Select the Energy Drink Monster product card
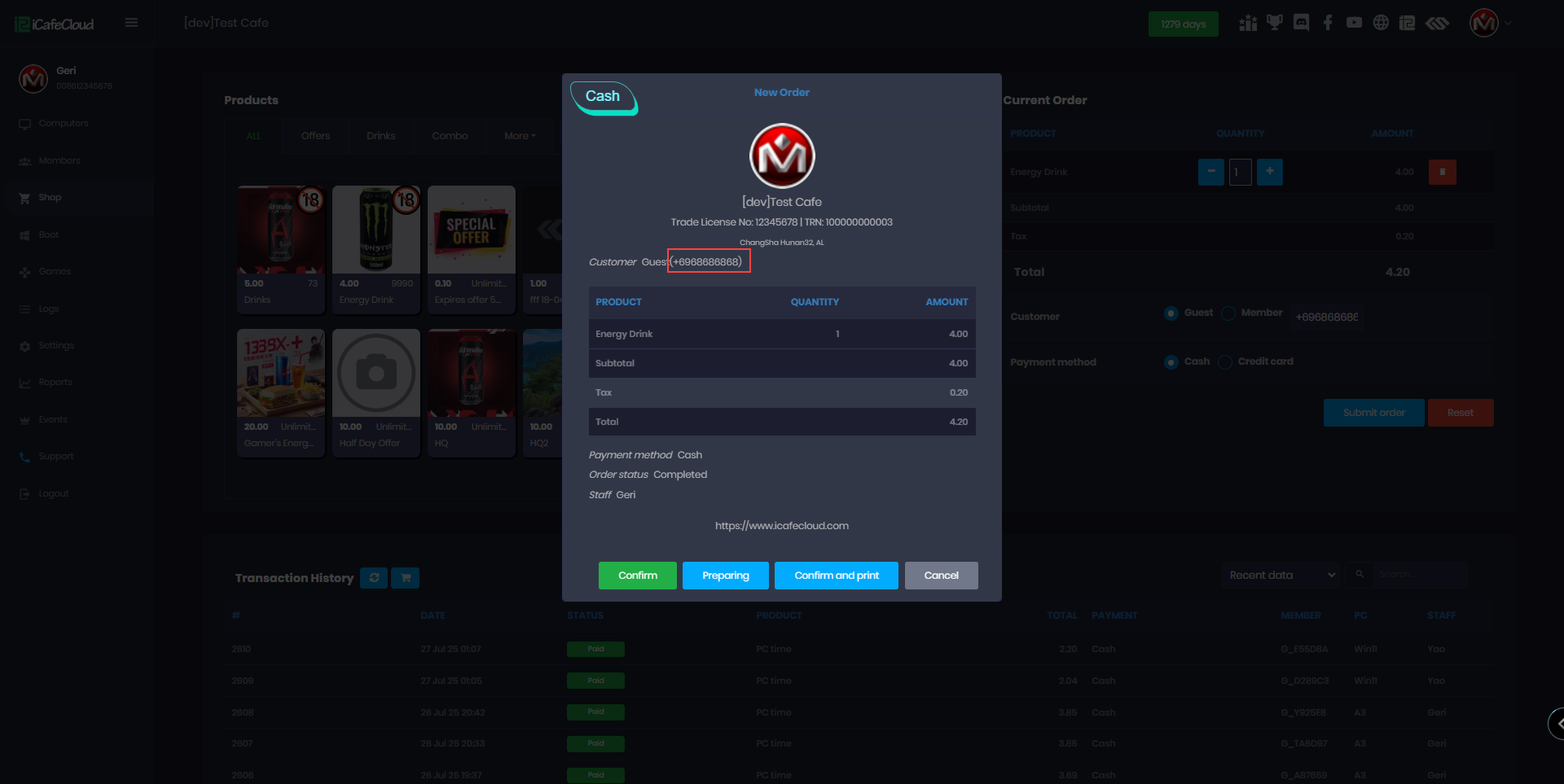The image size is (1564, 784). point(376,250)
